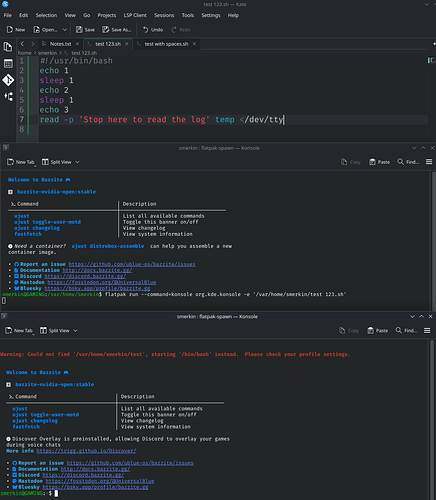Open hamburger menu in the lower Konsole window
This screenshot has width=436, height=500.
pyautogui.click(x=427, y=330)
